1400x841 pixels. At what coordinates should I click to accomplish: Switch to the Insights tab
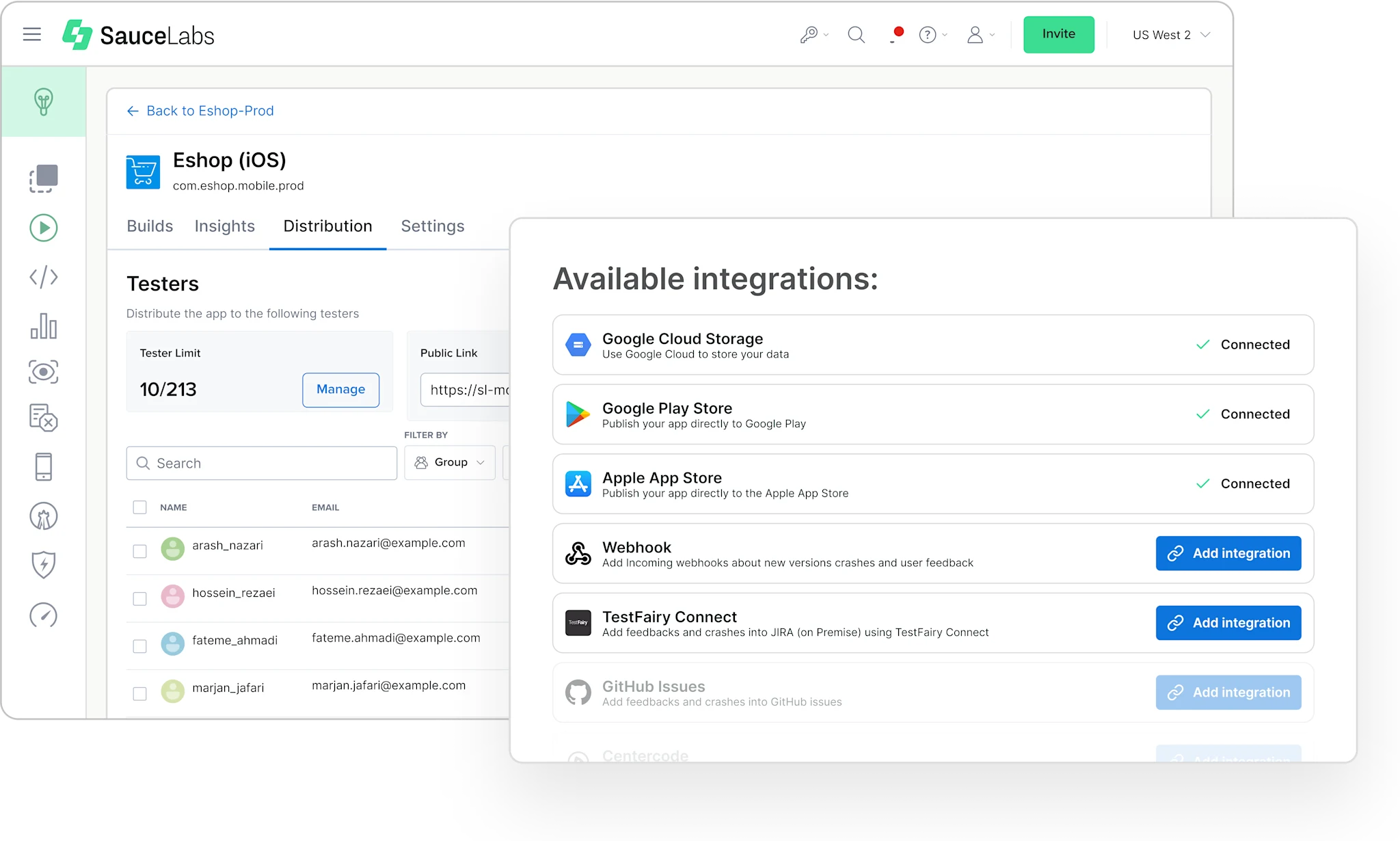(x=225, y=226)
